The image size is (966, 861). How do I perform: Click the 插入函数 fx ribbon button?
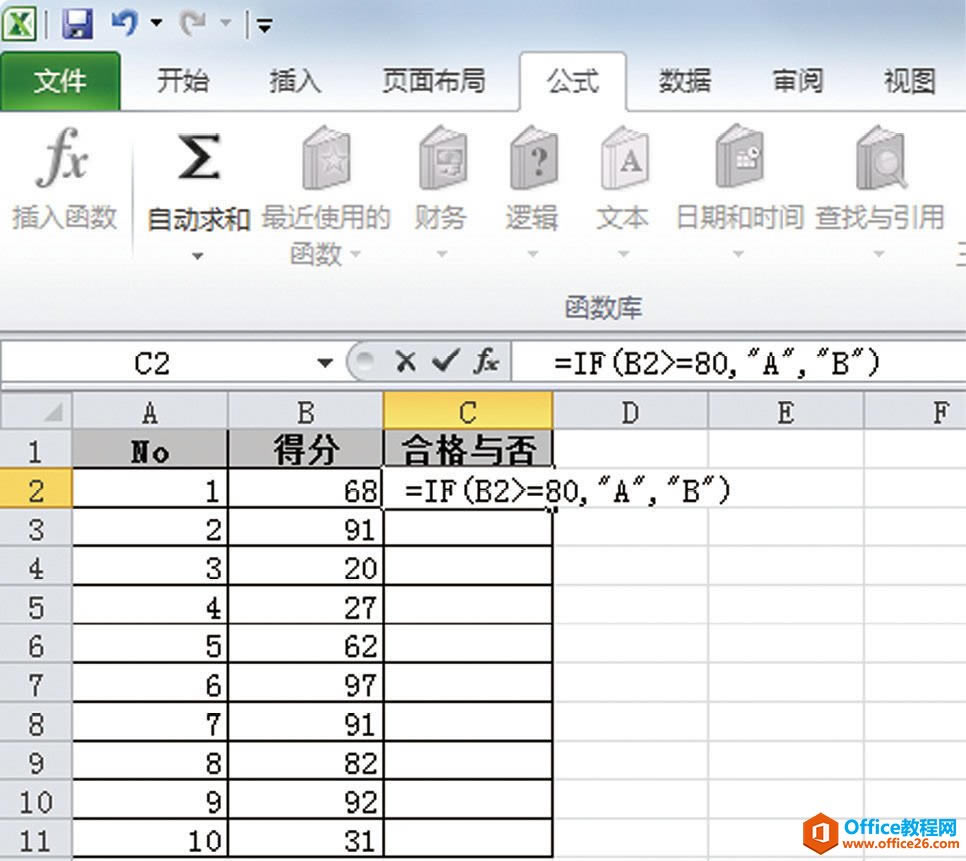(x=64, y=179)
